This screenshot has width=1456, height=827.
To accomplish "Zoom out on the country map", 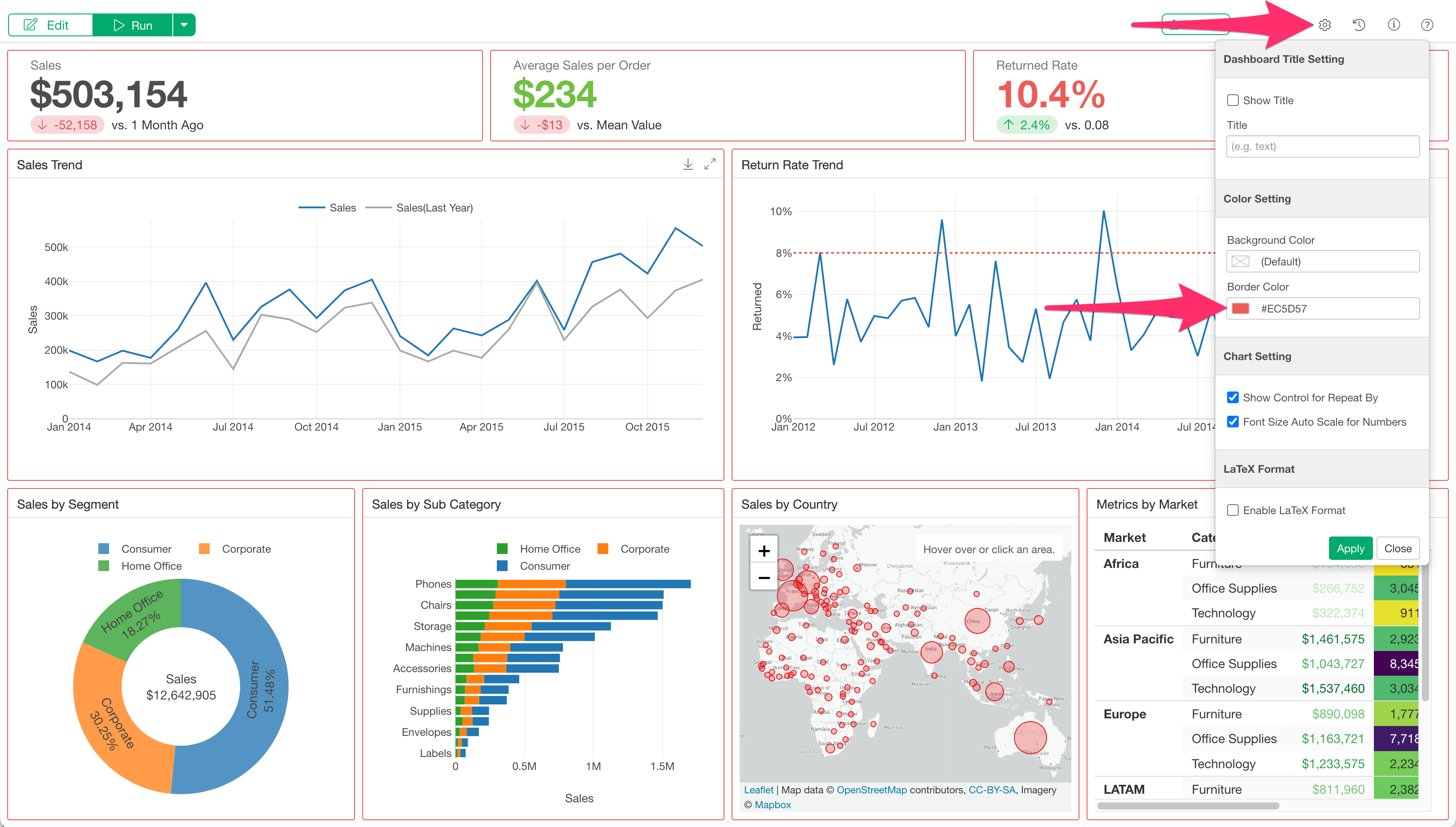I will point(763,578).
